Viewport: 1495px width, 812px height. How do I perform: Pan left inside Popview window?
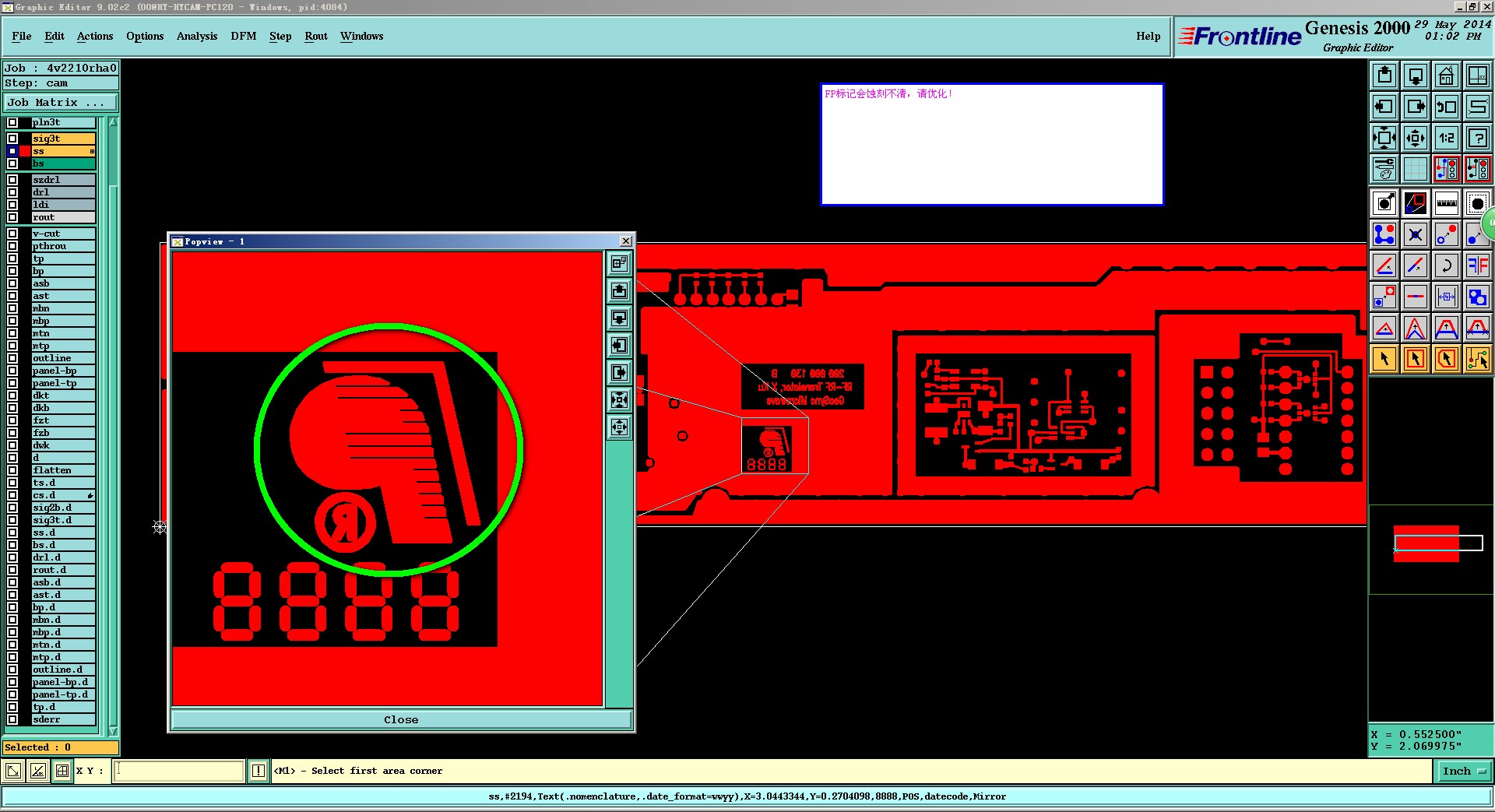(x=619, y=346)
